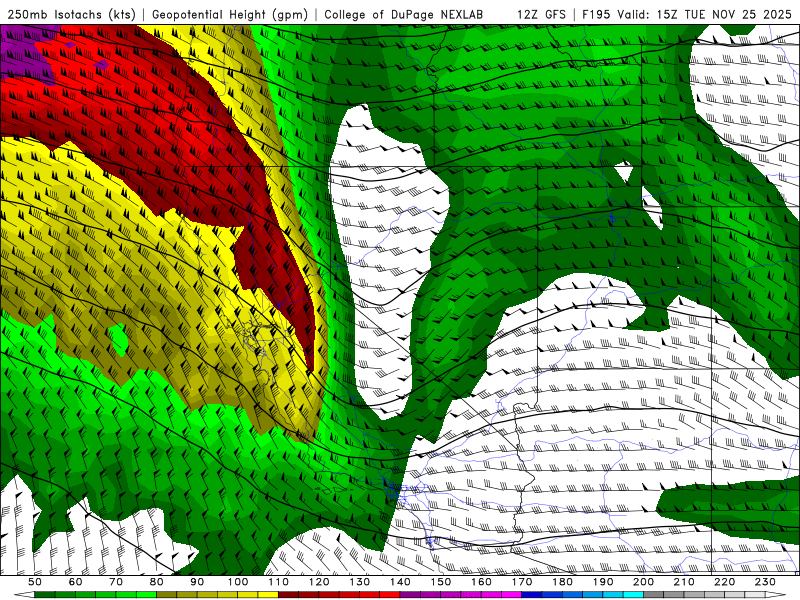800x600 pixels.
Task: Click the bright magenta swatch just before 170
Action: click(511, 594)
